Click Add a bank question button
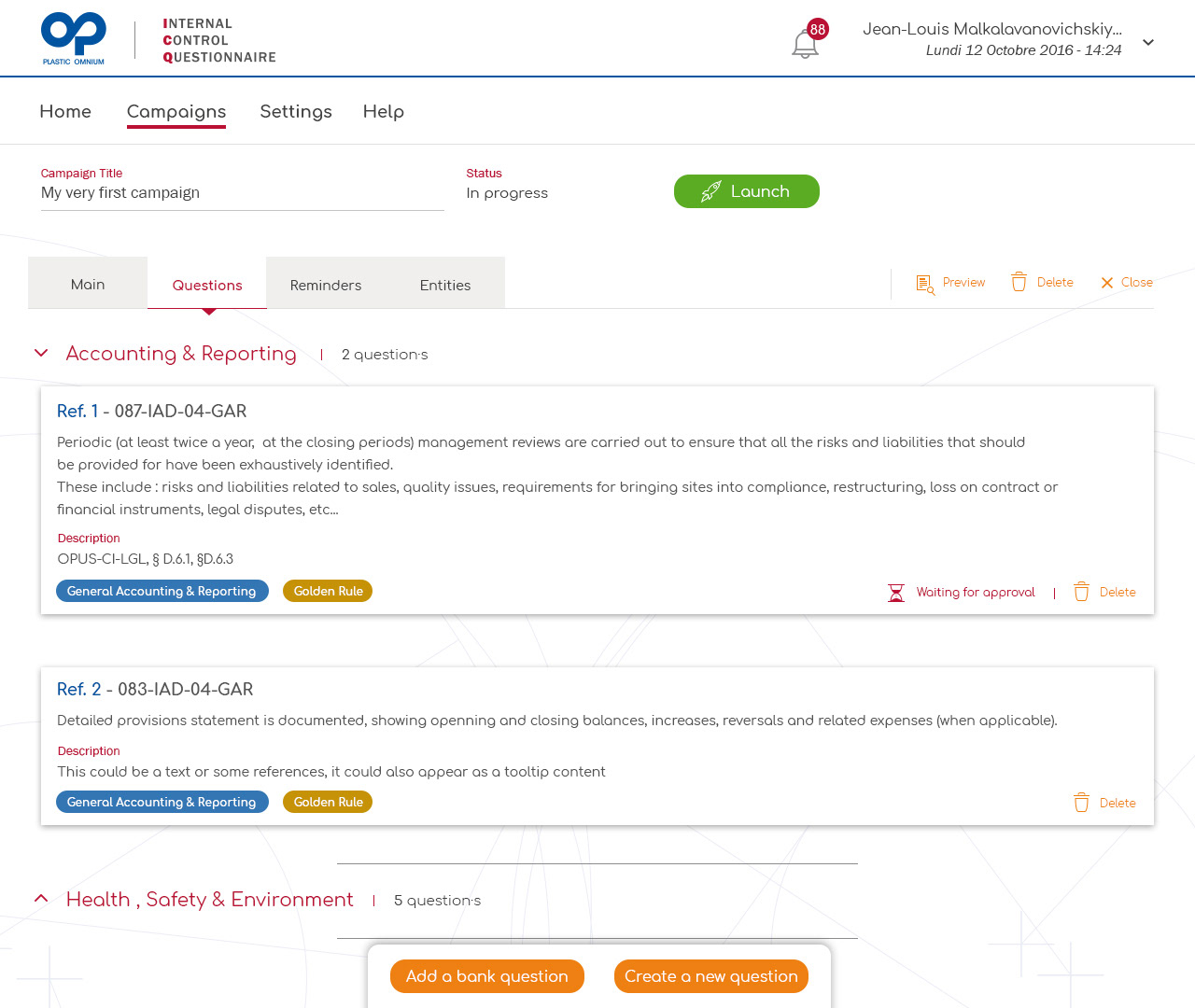 [486, 976]
